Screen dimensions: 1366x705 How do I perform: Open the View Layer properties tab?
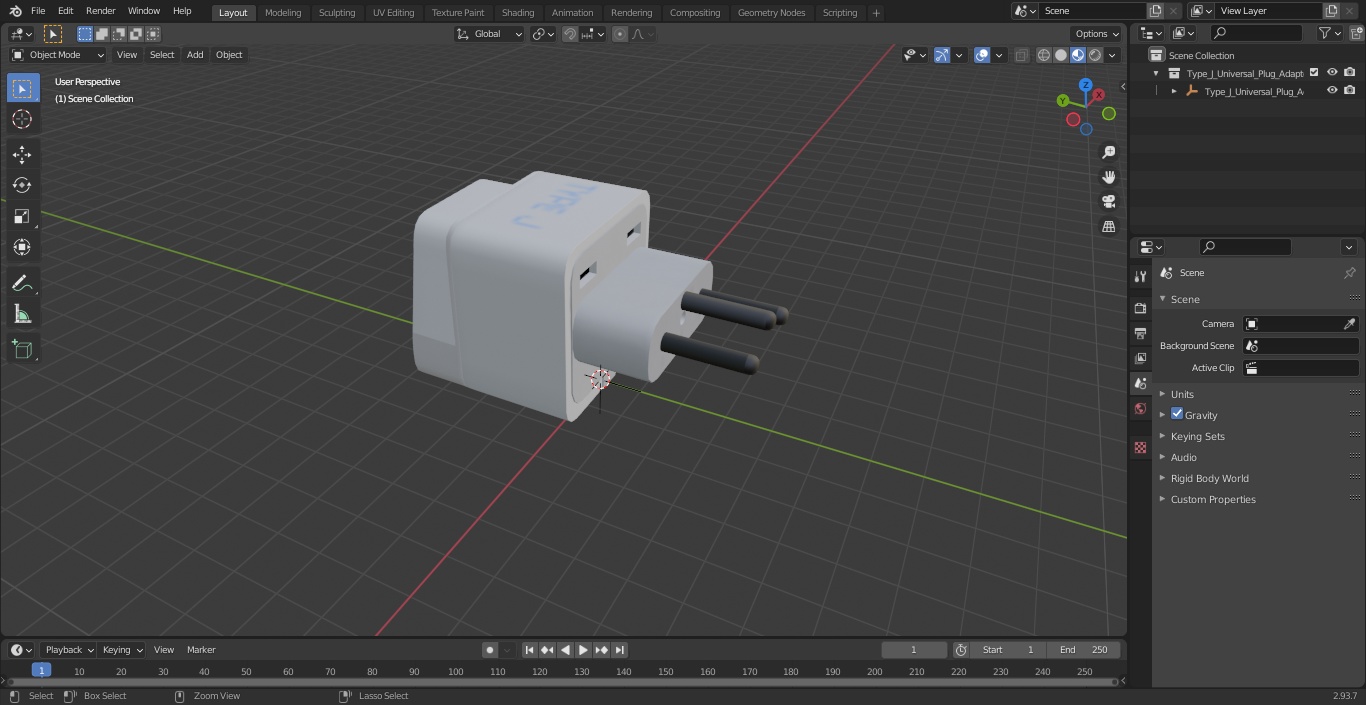coord(1140,358)
